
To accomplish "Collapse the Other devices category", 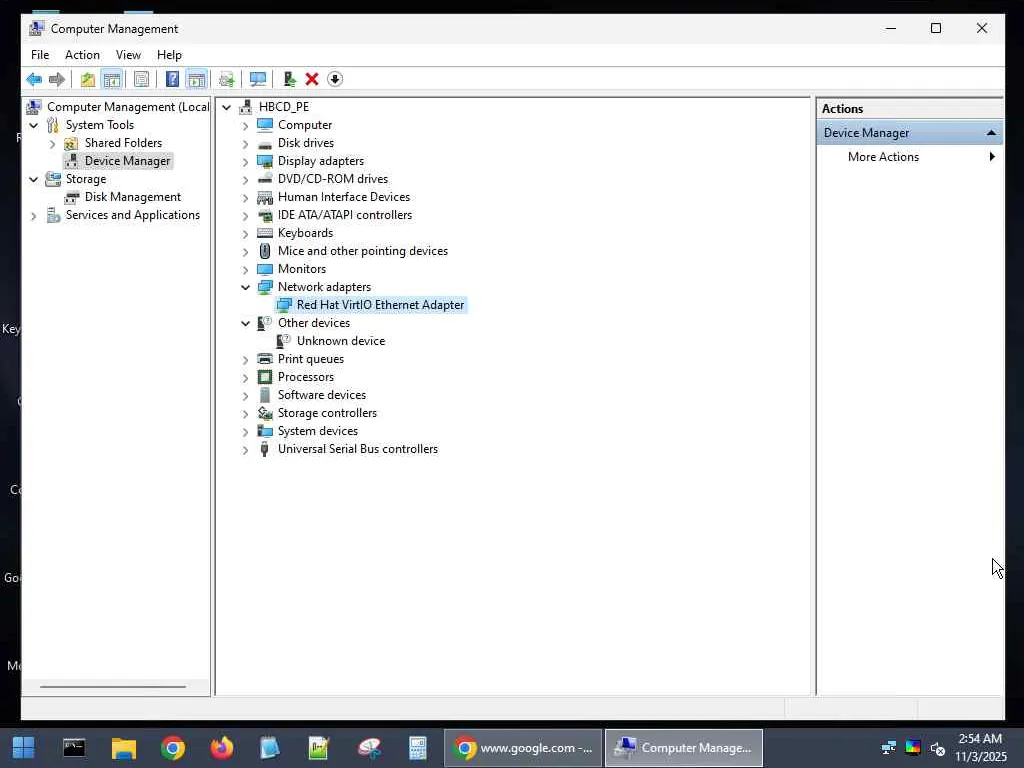I will [246, 323].
